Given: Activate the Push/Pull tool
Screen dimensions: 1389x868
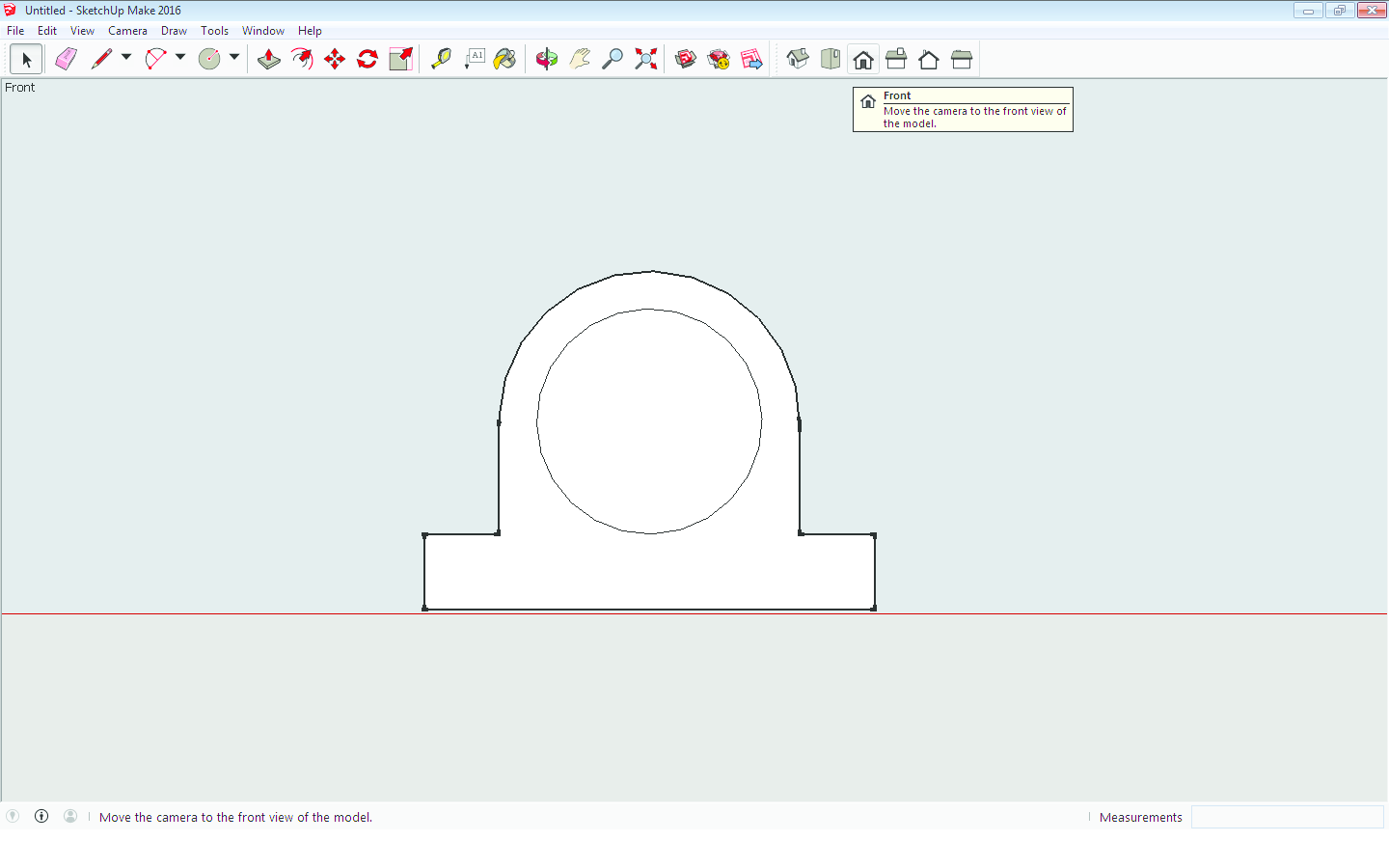Looking at the screenshot, I should tap(269, 59).
